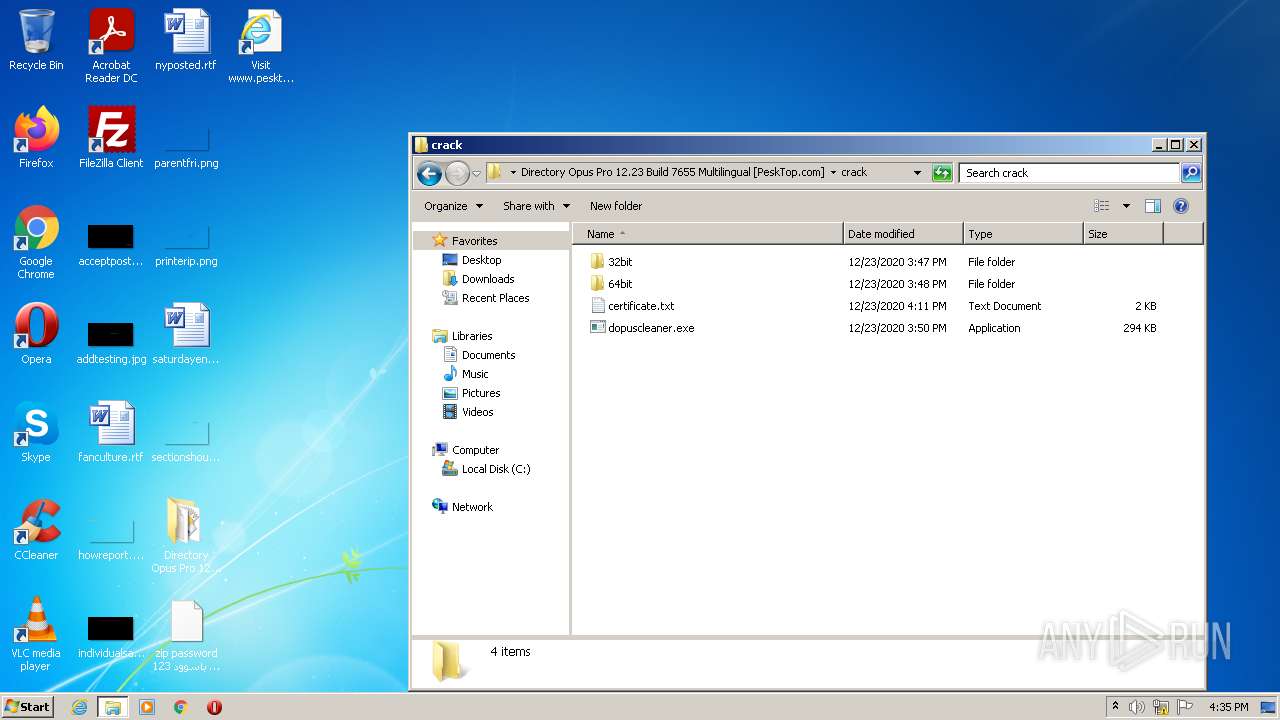This screenshot has width=1280, height=720.
Task: Select the sectionshou... desktop file
Action: (186, 440)
